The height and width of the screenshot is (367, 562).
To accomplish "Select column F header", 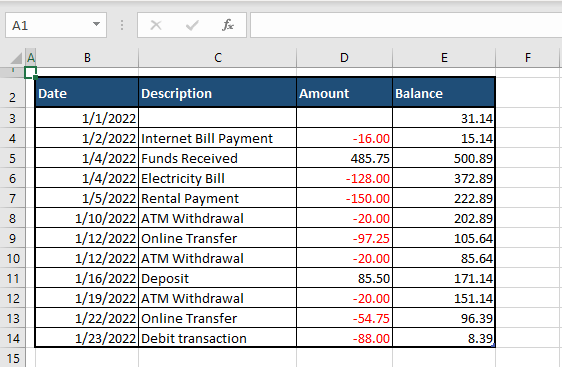I will pyautogui.click(x=528, y=58).
